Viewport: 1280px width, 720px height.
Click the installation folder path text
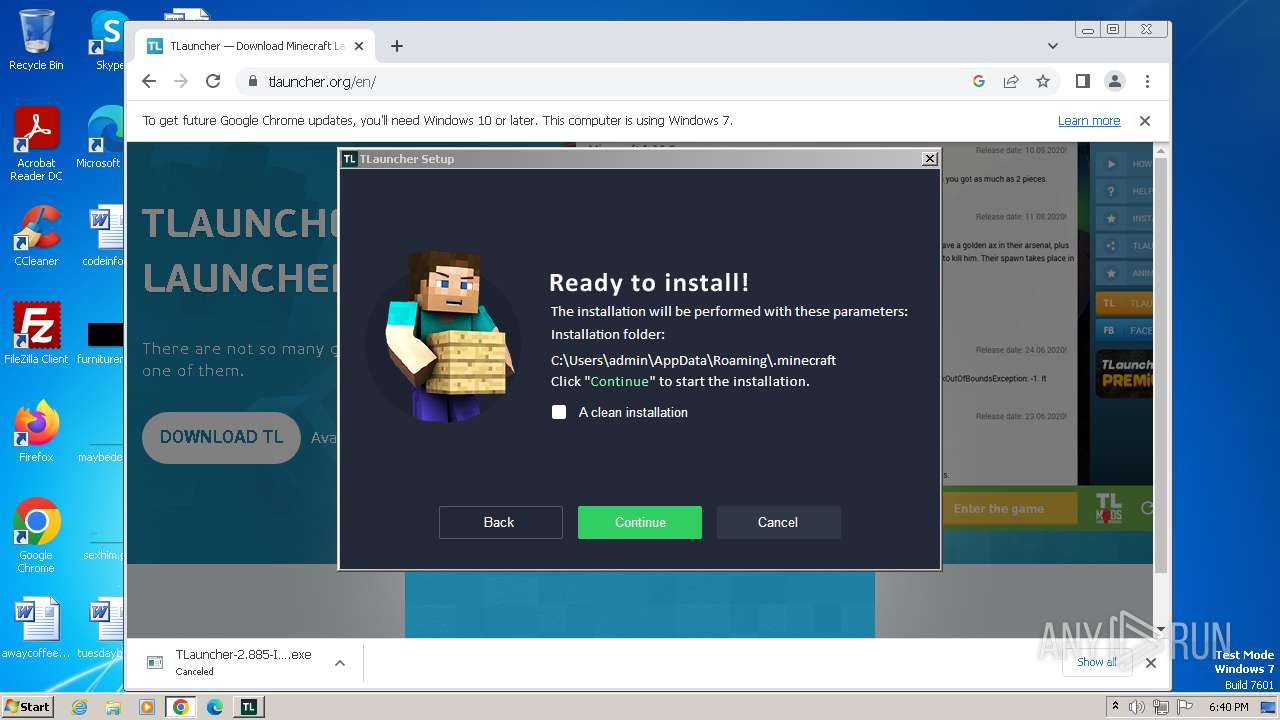[x=693, y=360]
